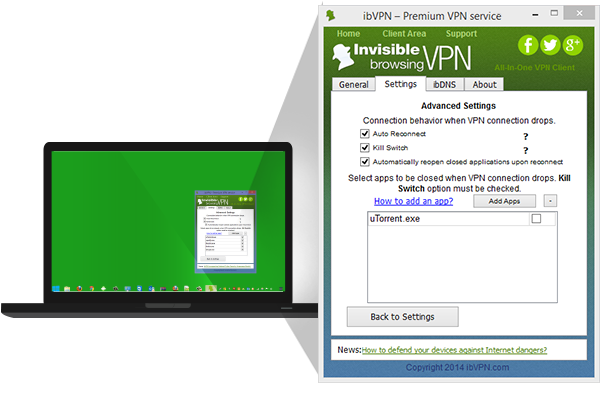Click the All-In-One VPN Client text
Viewport: 600px width, 400px height.
coord(535,68)
